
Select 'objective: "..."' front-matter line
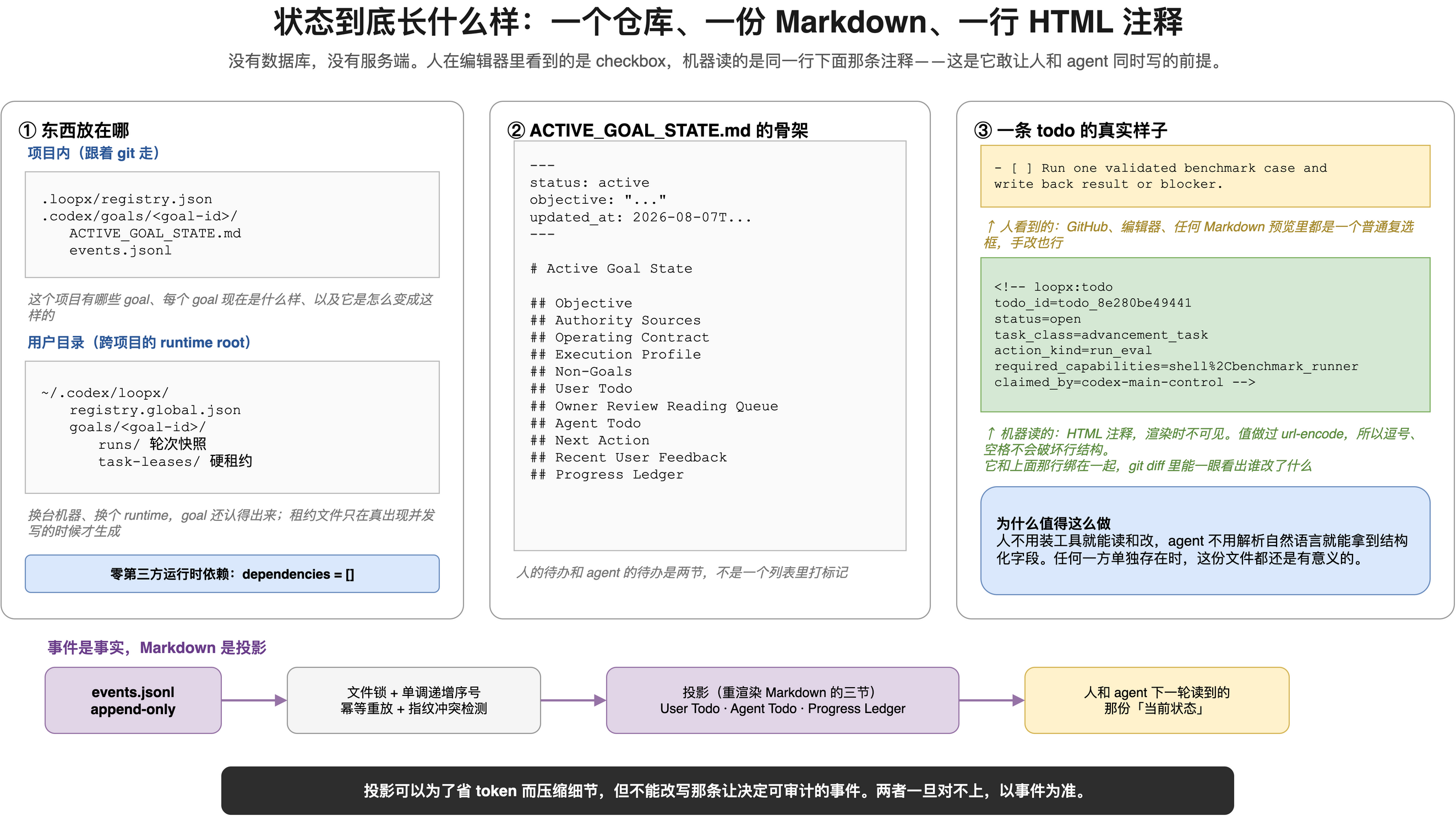pyautogui.click(x=598, y=200)
